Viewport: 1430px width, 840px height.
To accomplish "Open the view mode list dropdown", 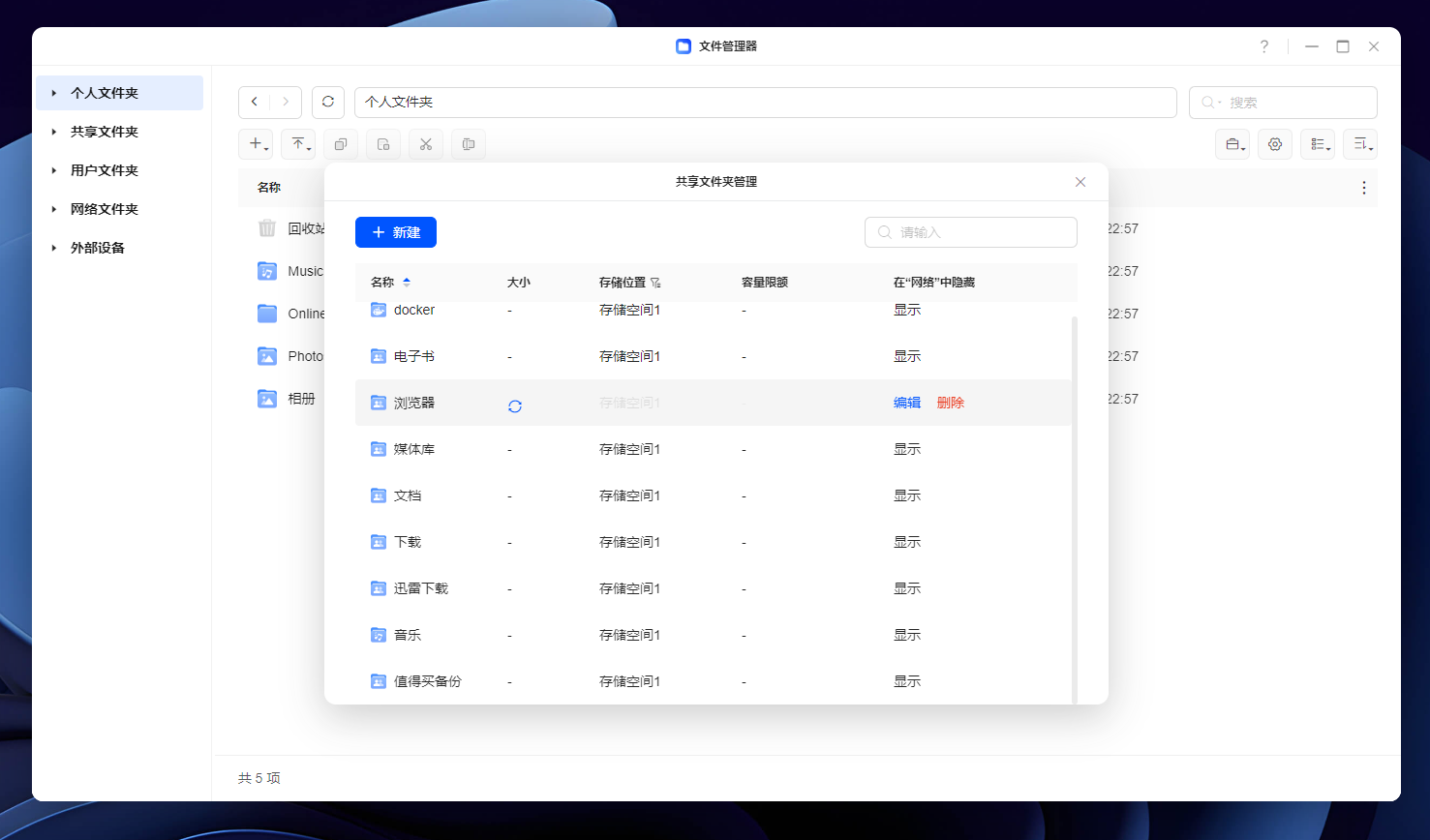I will coord(1318,144).
